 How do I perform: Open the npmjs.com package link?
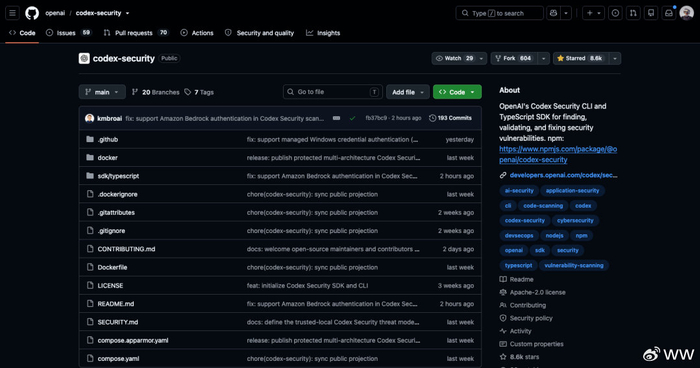[558, 154]
